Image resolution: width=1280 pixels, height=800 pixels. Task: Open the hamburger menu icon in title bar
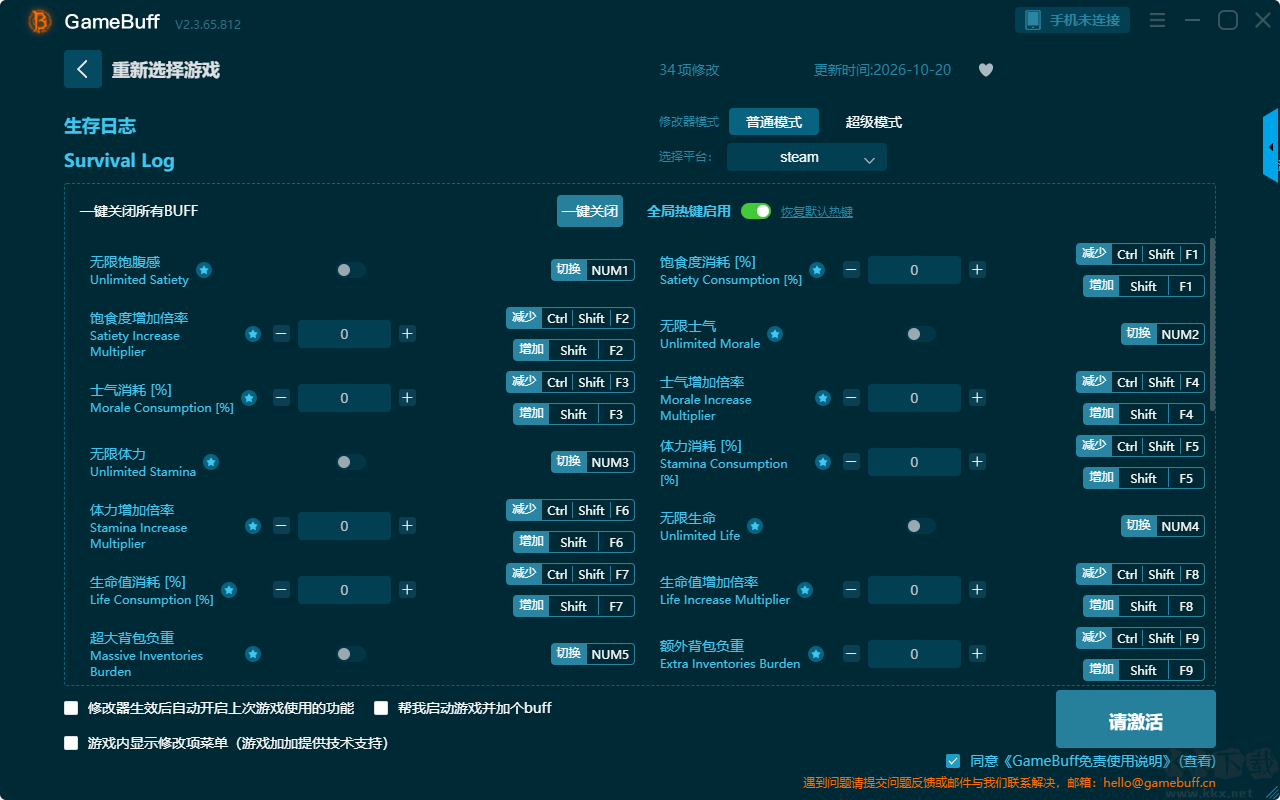pyautogui.click(x=1157, y=20)
